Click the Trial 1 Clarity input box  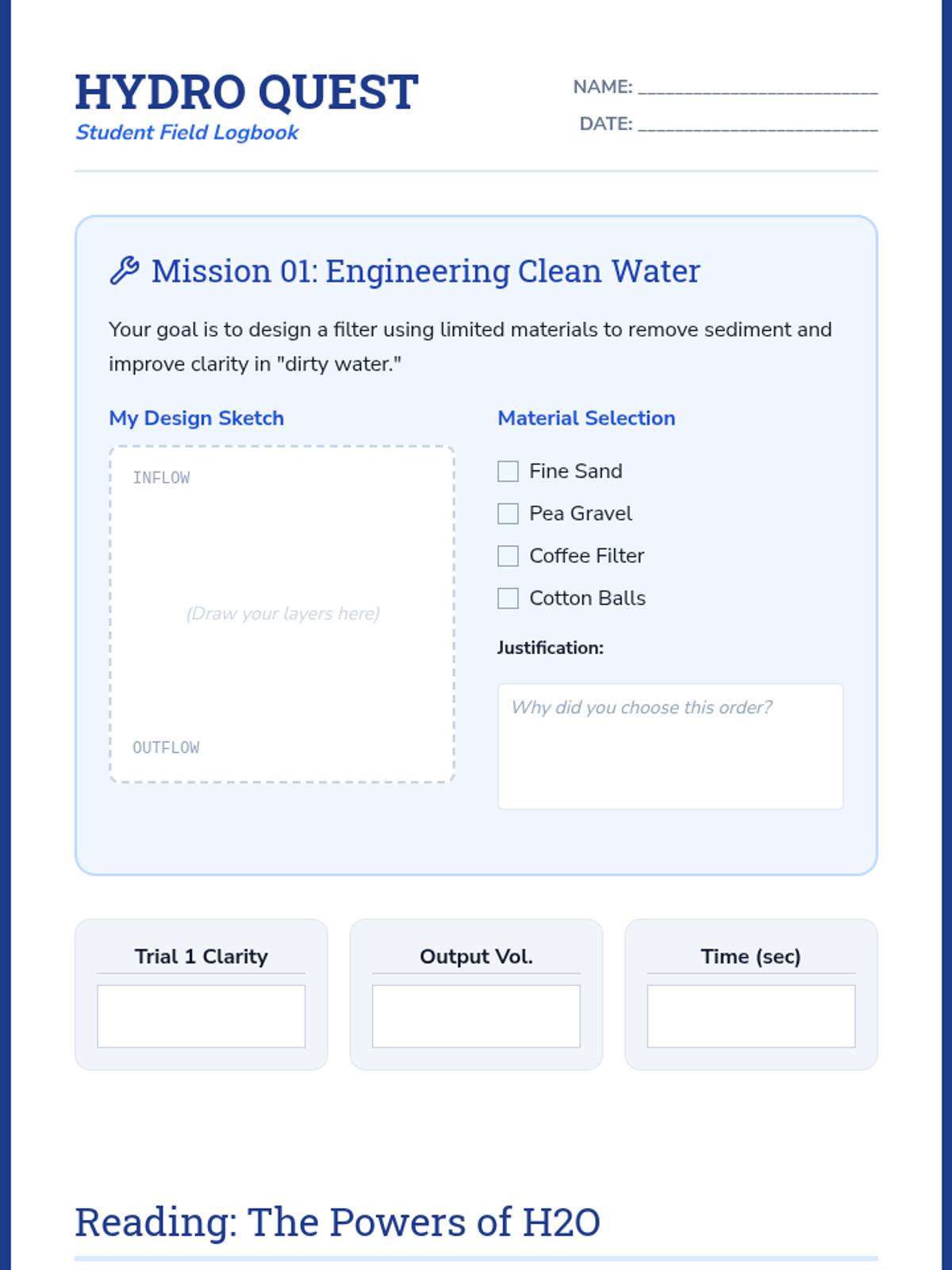201,1016
